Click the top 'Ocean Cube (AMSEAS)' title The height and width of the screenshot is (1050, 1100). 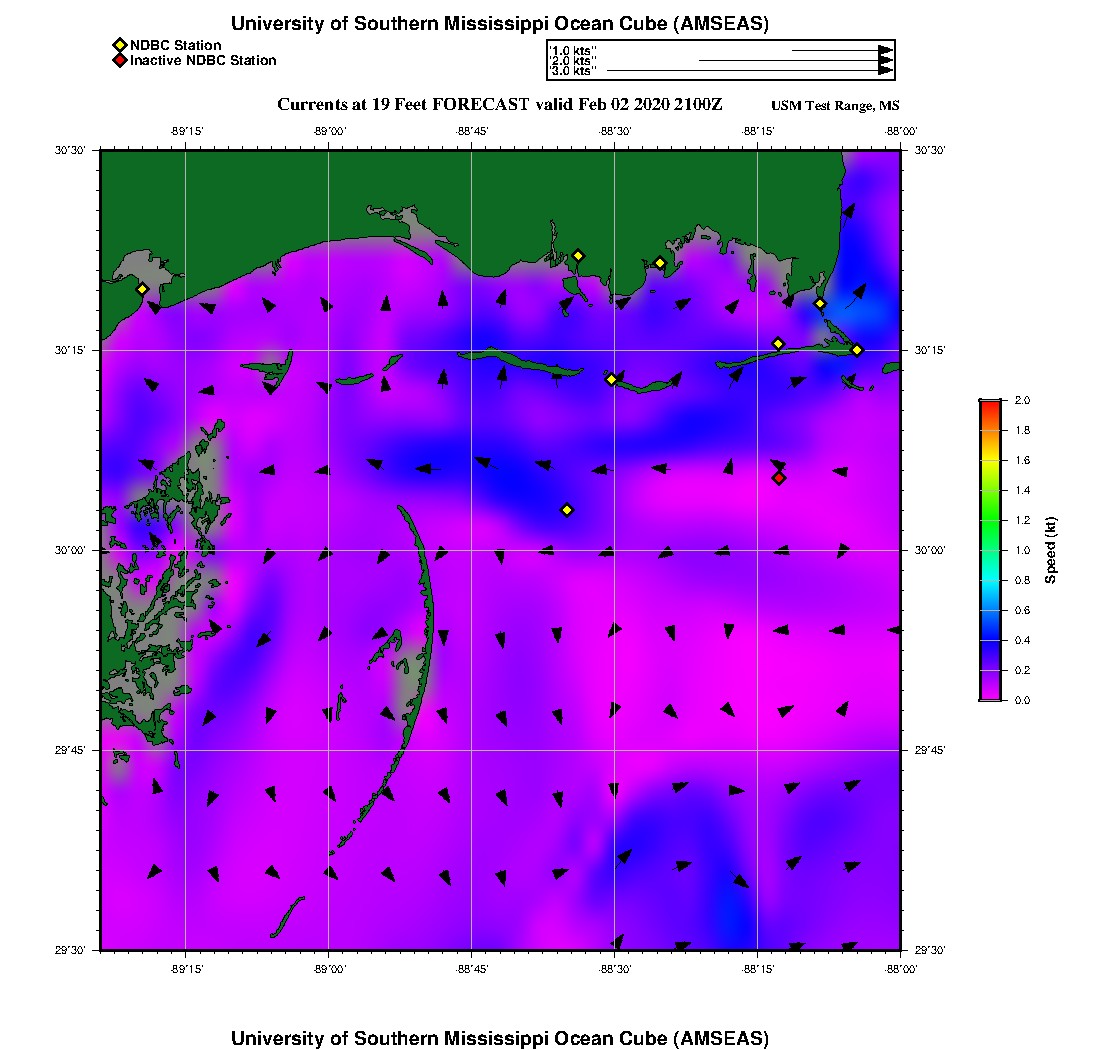(x=500, y=24)
